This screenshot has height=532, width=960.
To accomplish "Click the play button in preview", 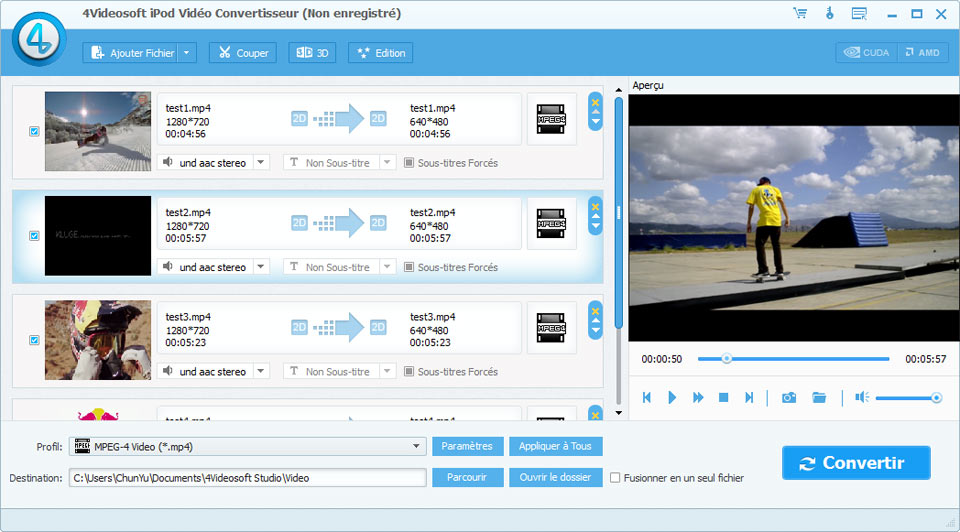I will coord(672,398).
